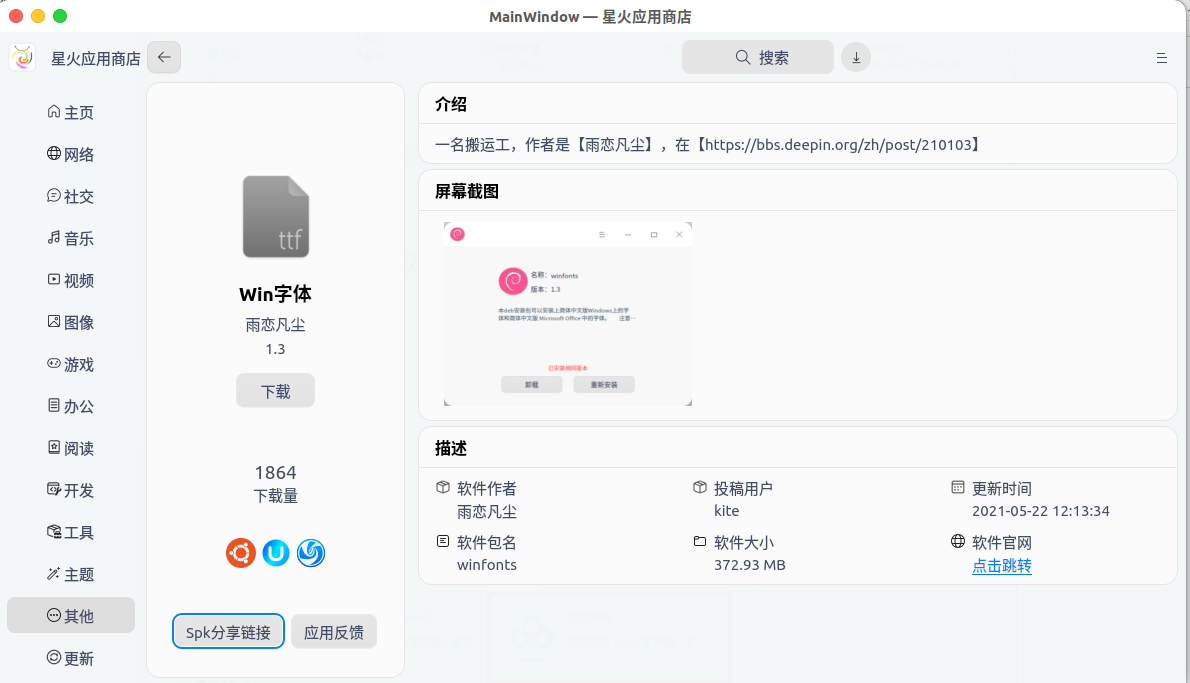Open the download manager arrow icon

click(x=855, y=57)
